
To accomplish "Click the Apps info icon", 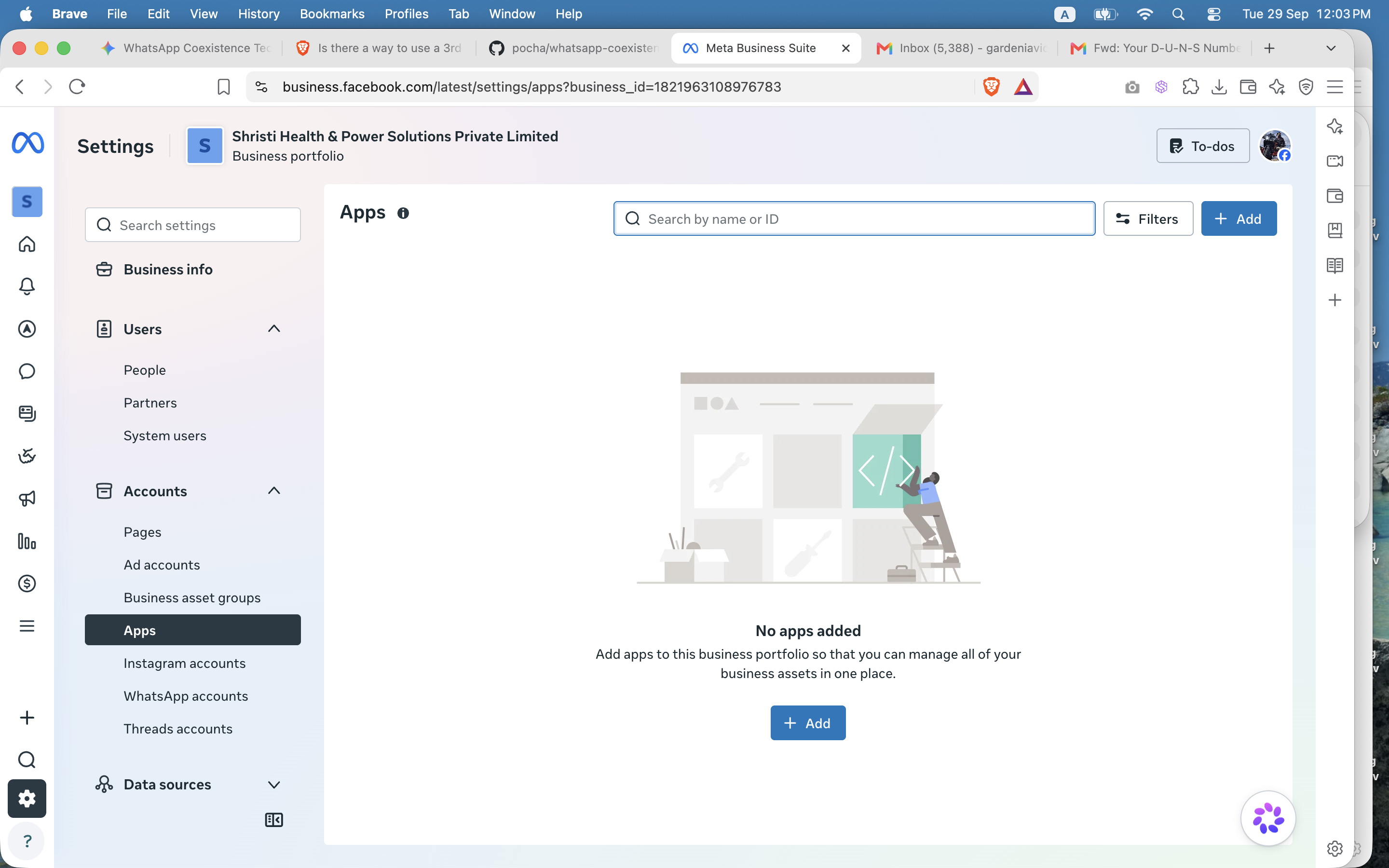I will tap(403, 213).
